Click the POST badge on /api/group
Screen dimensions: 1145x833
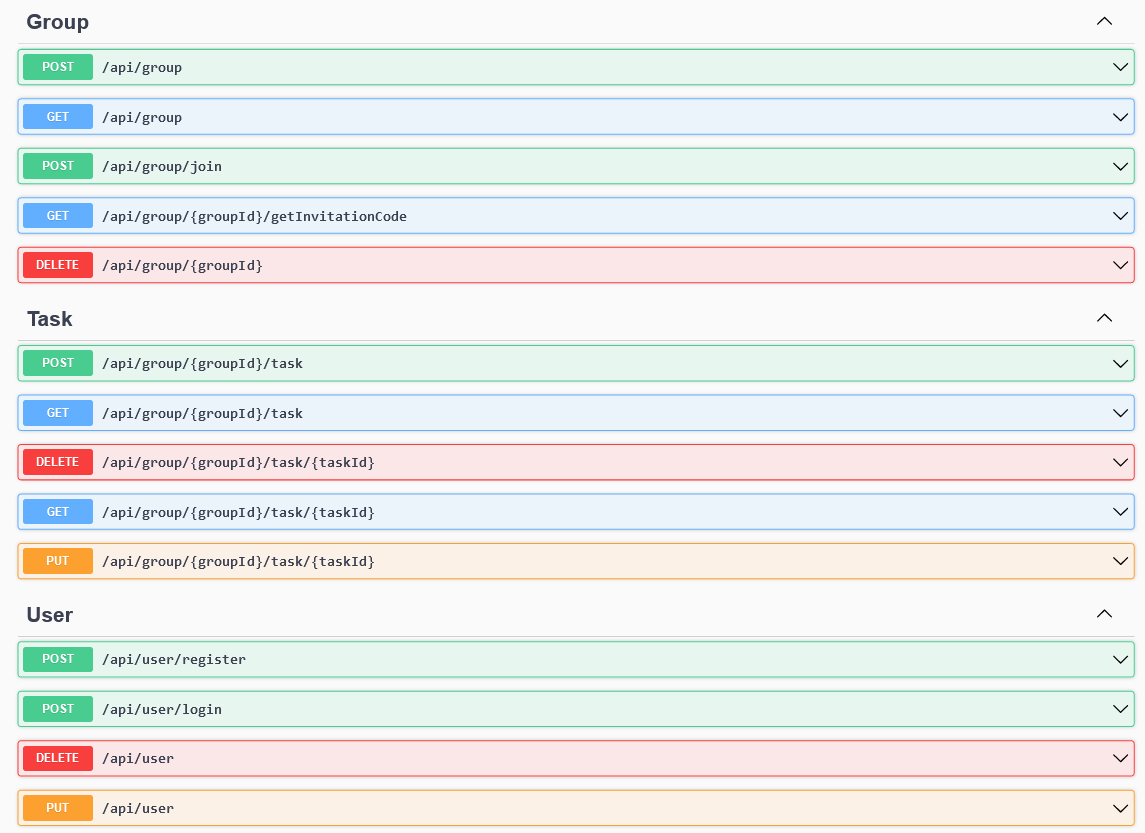[57, 67]
